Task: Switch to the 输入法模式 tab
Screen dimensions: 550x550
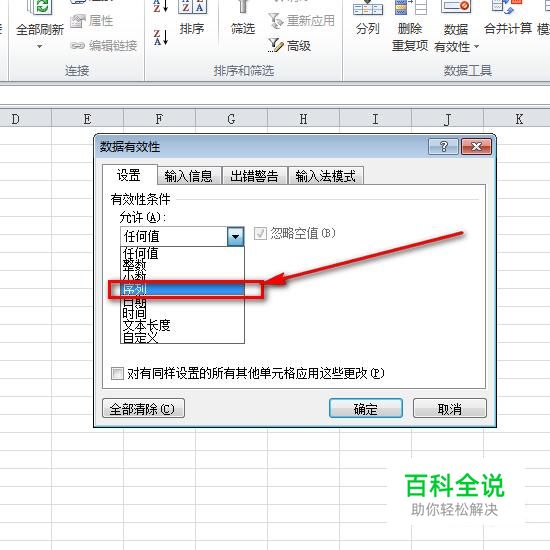Action: (326, 176)
